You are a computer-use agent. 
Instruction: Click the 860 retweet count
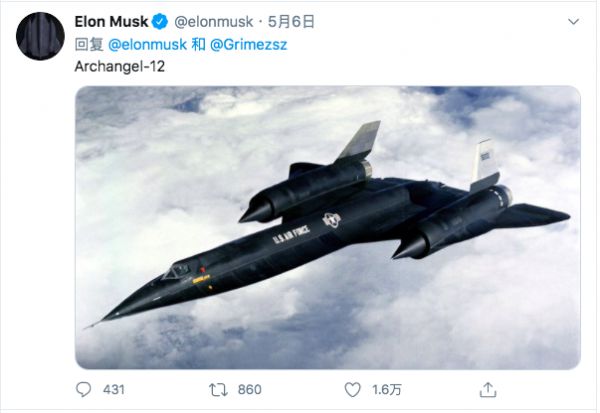249,389
